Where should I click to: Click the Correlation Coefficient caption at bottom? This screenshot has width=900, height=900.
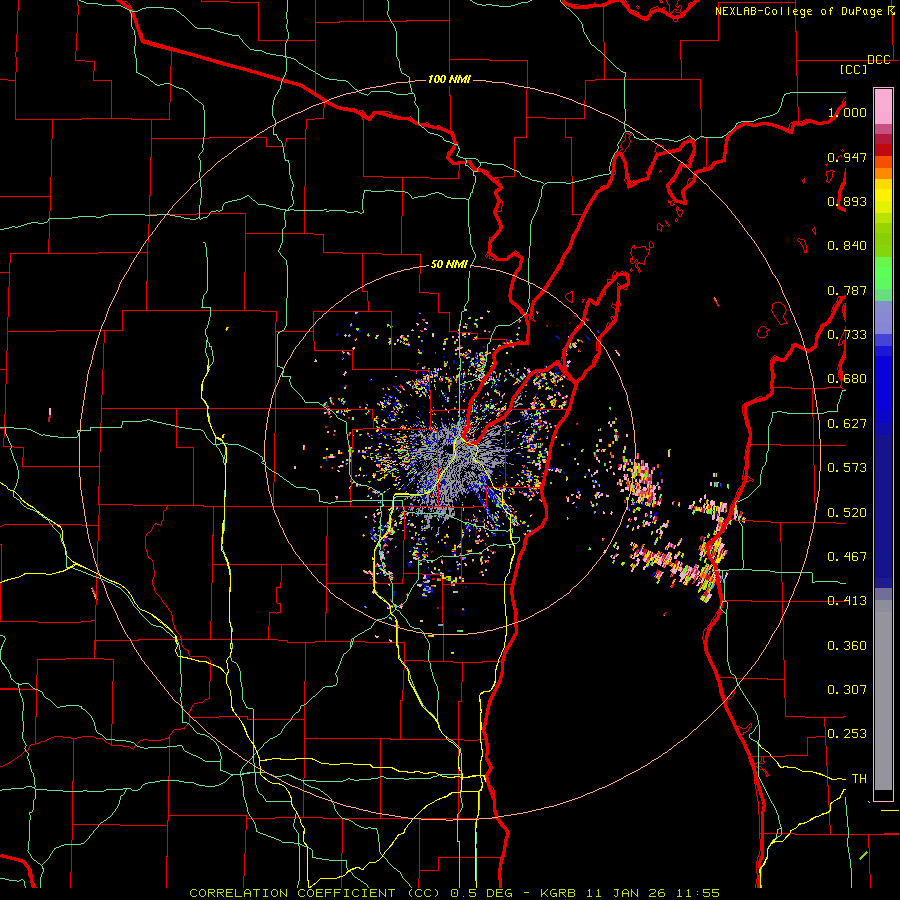pos(454,893)
